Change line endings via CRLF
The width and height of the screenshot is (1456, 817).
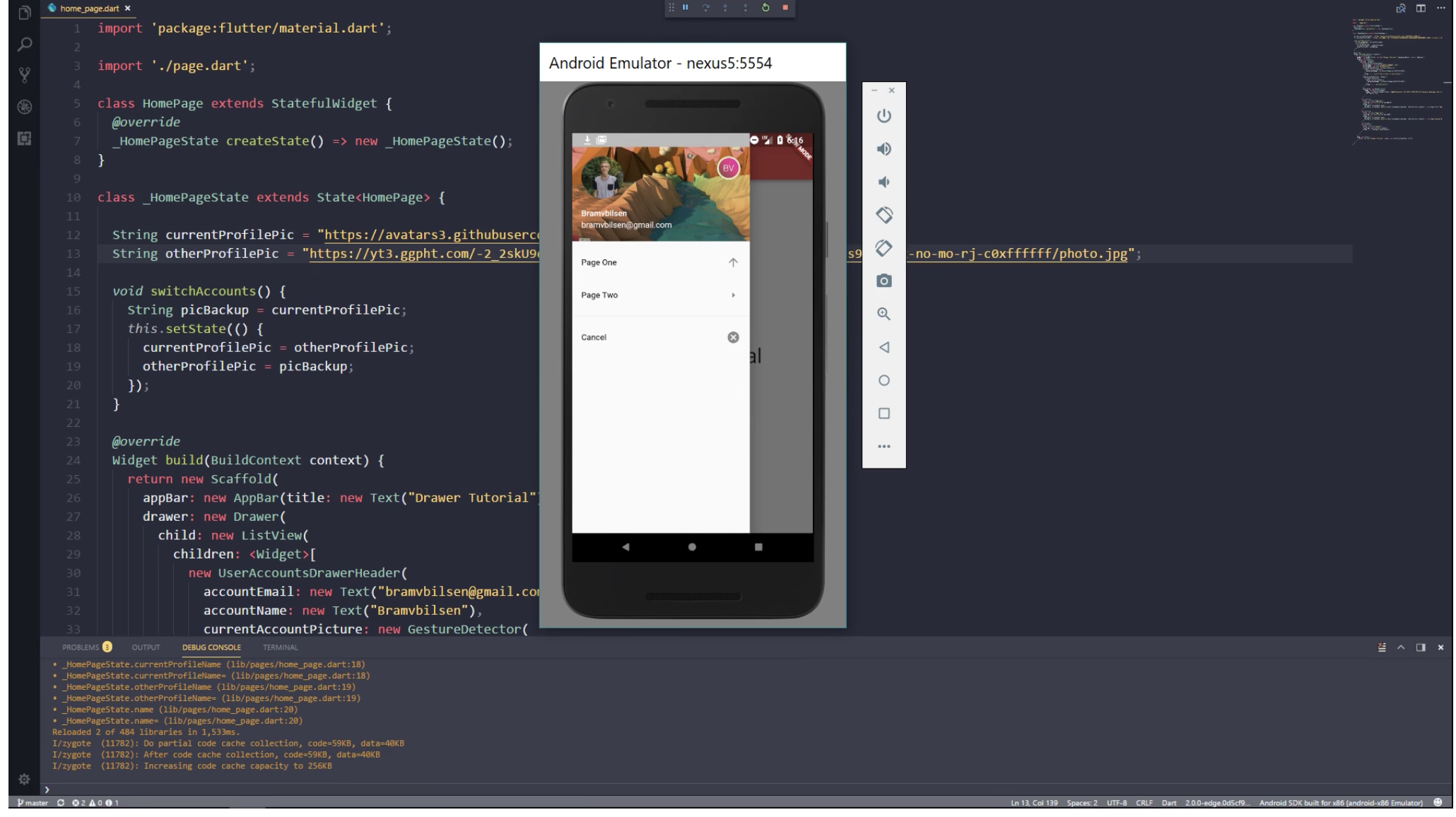coord(1144,802)
